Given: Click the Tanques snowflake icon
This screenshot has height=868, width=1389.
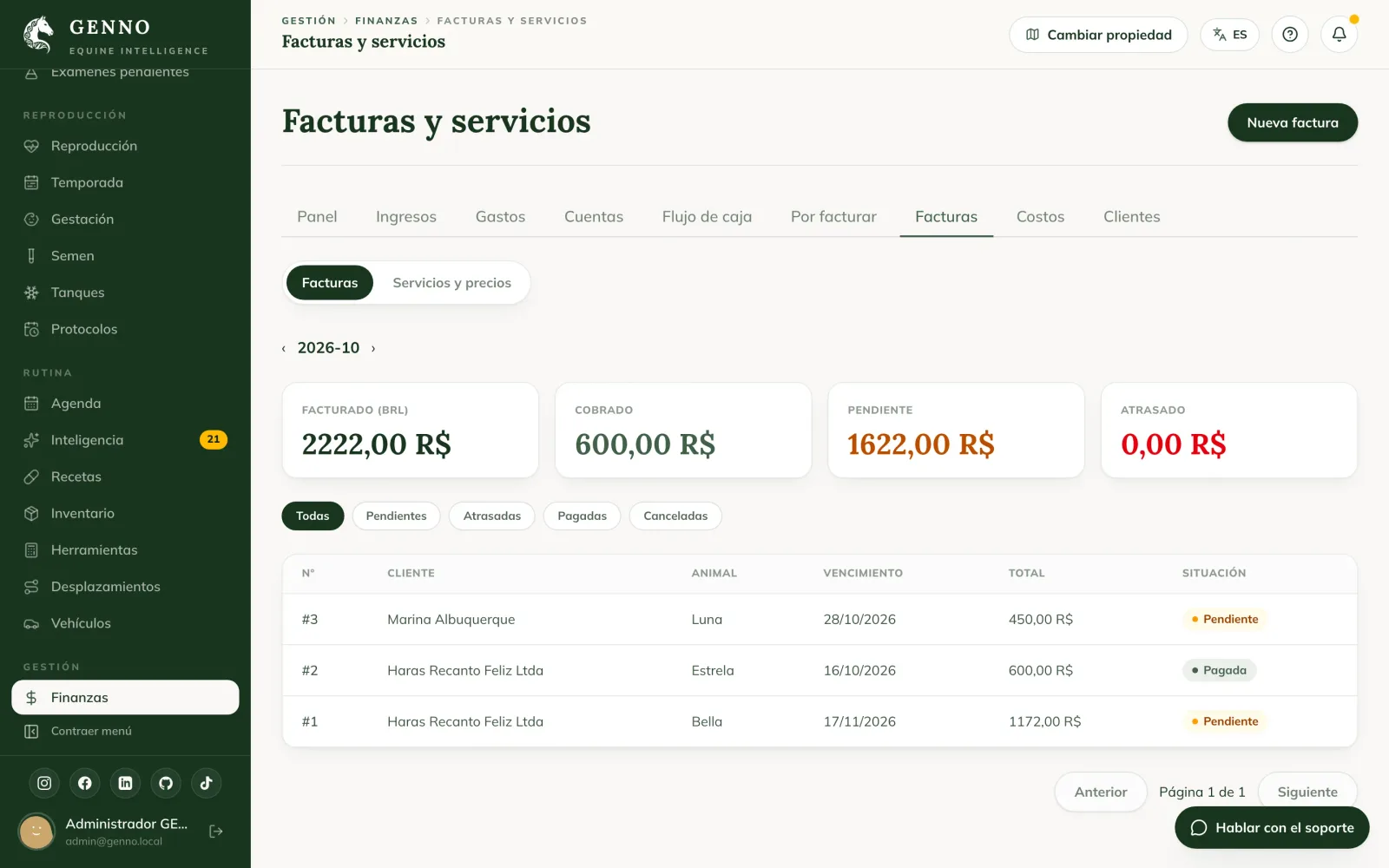Looking at the screenshot, I should click(x=31, y=293).
